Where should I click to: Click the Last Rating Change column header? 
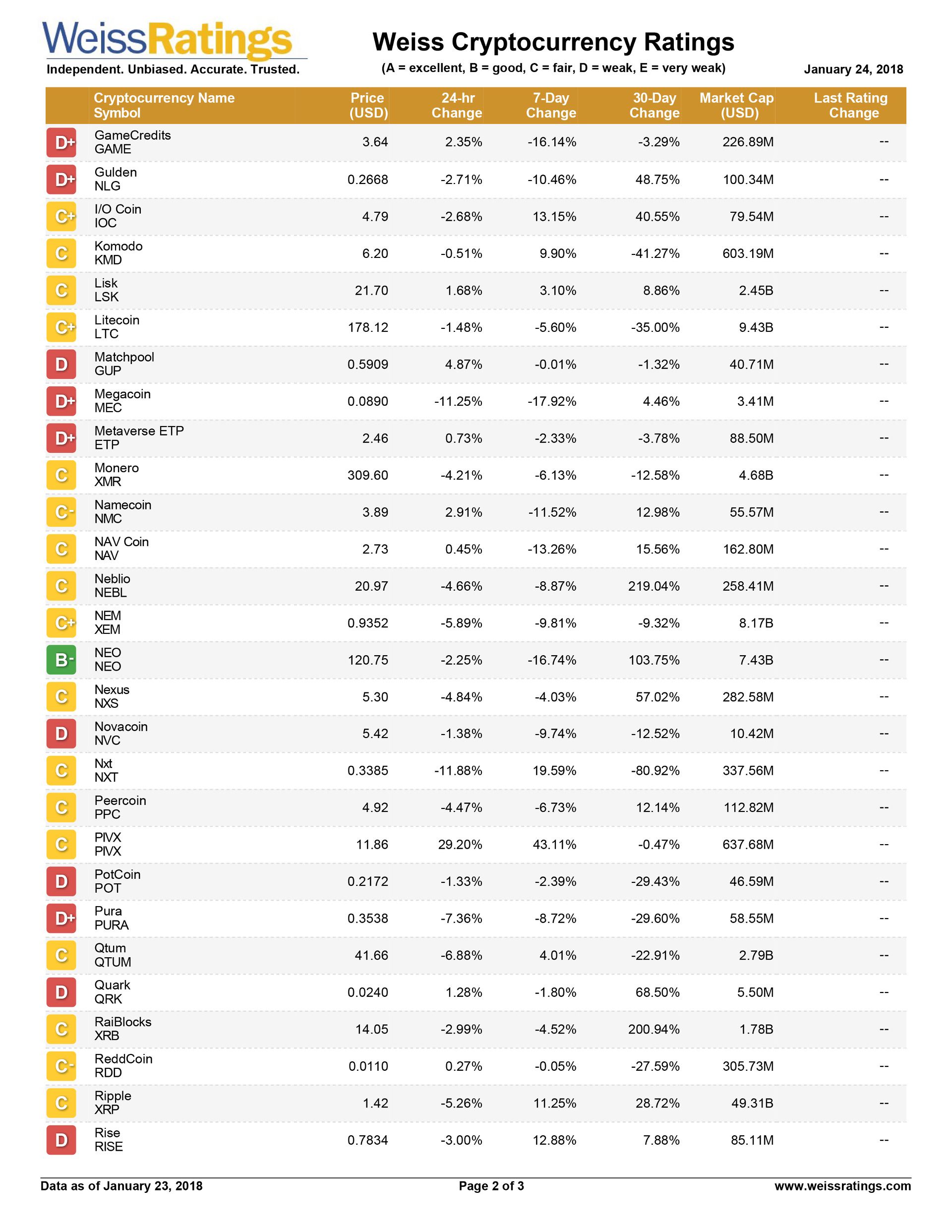coord(850,106)
